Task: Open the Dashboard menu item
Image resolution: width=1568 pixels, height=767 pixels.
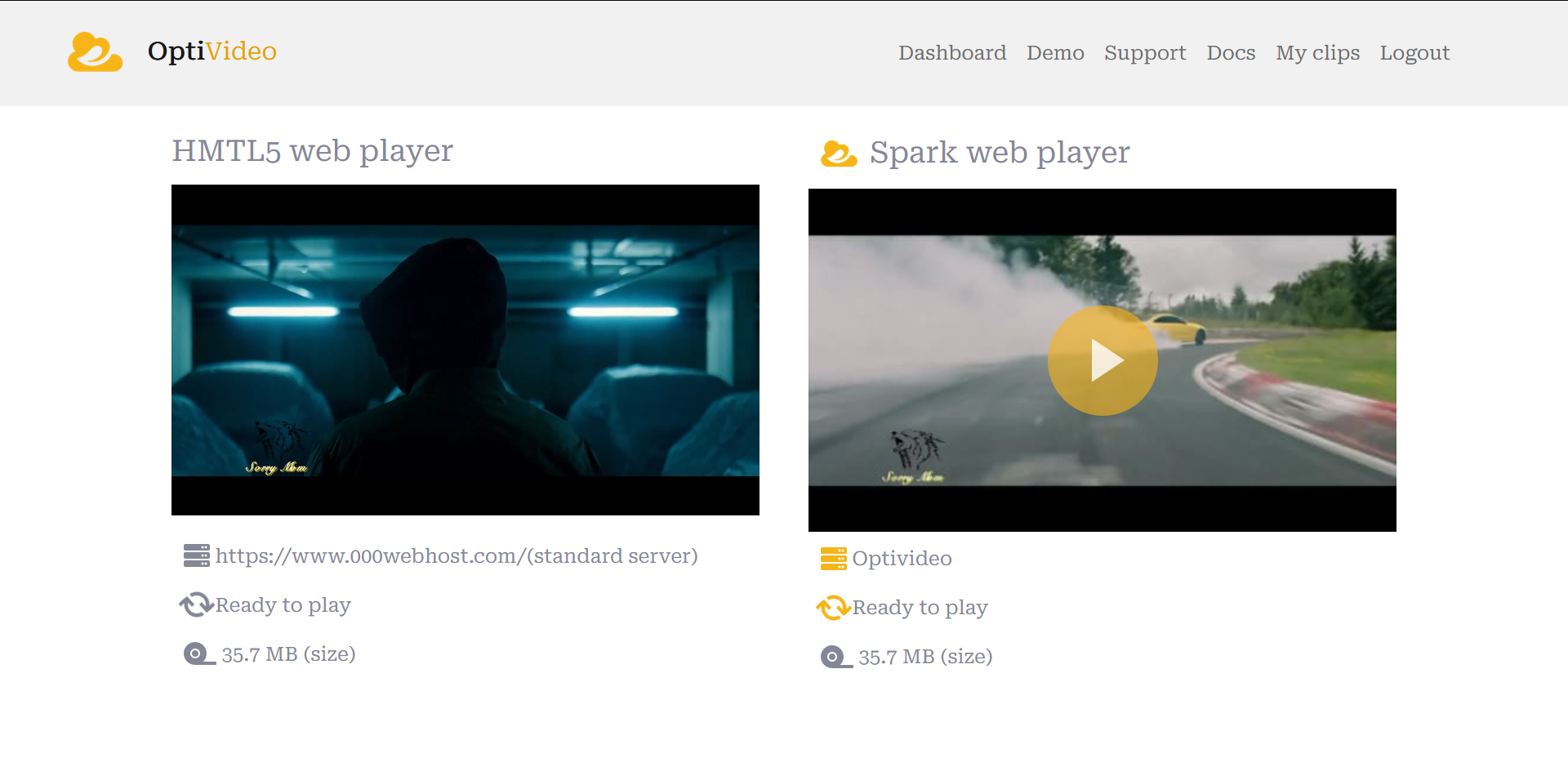Action: coord(952,52)
